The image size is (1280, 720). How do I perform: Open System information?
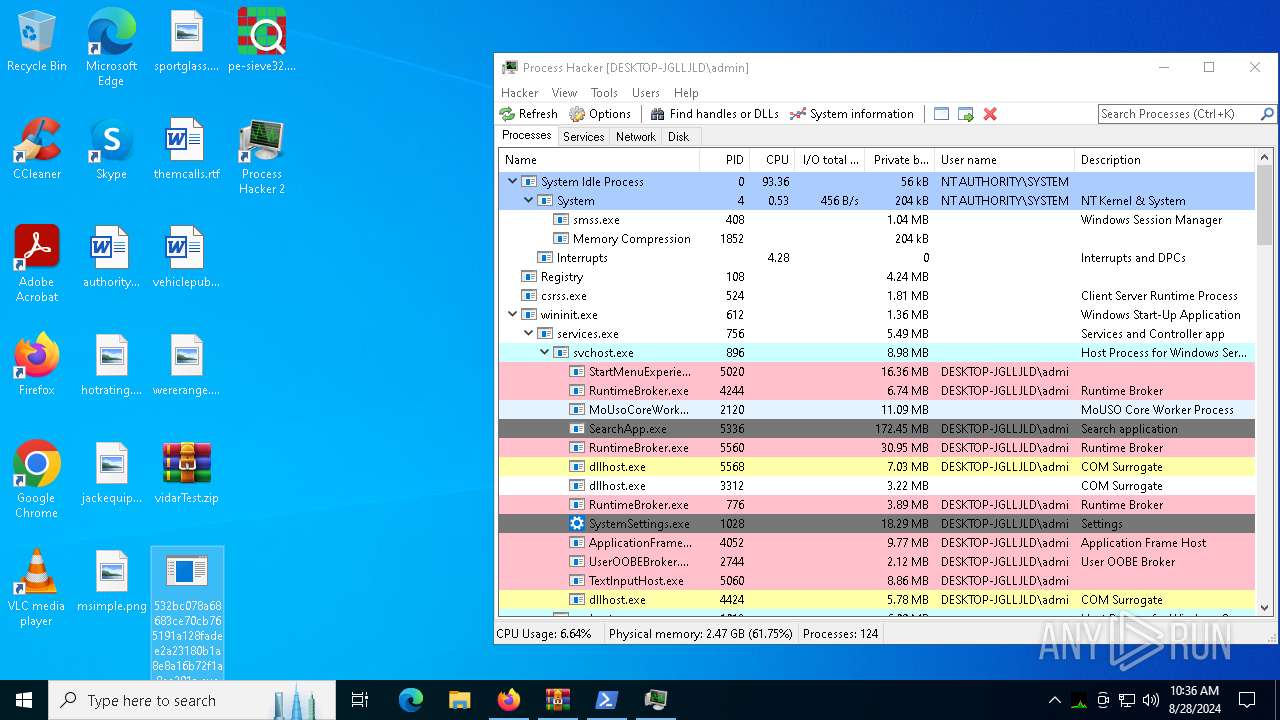pyautogui.click(x=851, y=114)
